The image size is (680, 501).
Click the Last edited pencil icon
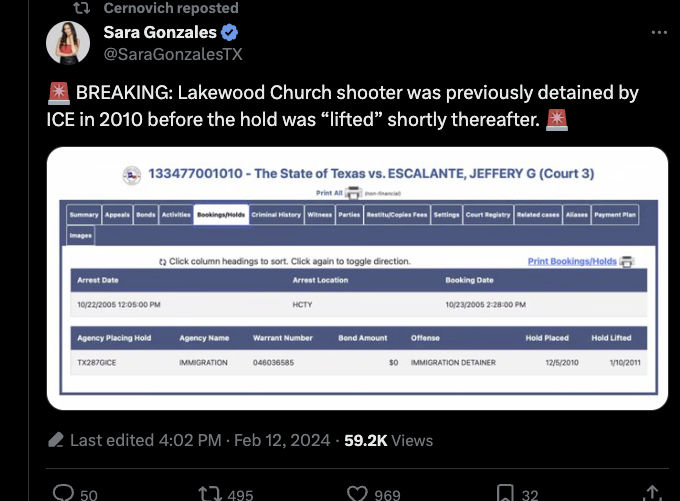pos(56,440)
